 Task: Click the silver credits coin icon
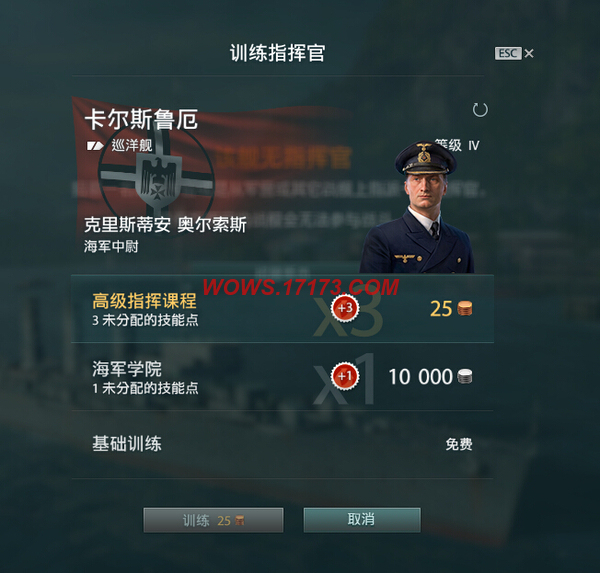[465, 377]
